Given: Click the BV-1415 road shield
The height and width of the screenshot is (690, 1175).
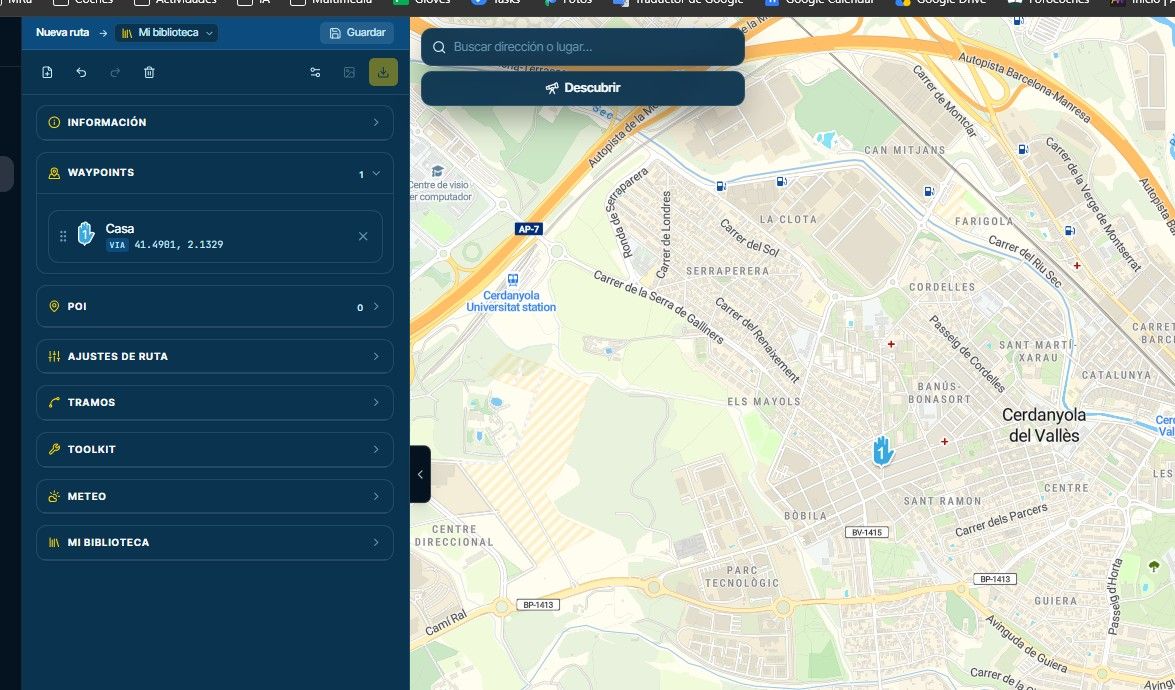Looking at the screenshot, I should [867, 532].
